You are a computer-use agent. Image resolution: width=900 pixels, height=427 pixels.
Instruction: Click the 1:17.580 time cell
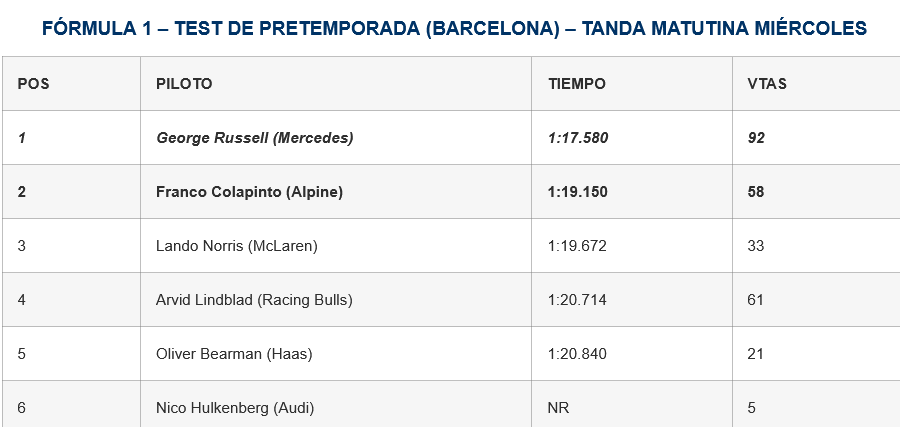click(578, 138)
